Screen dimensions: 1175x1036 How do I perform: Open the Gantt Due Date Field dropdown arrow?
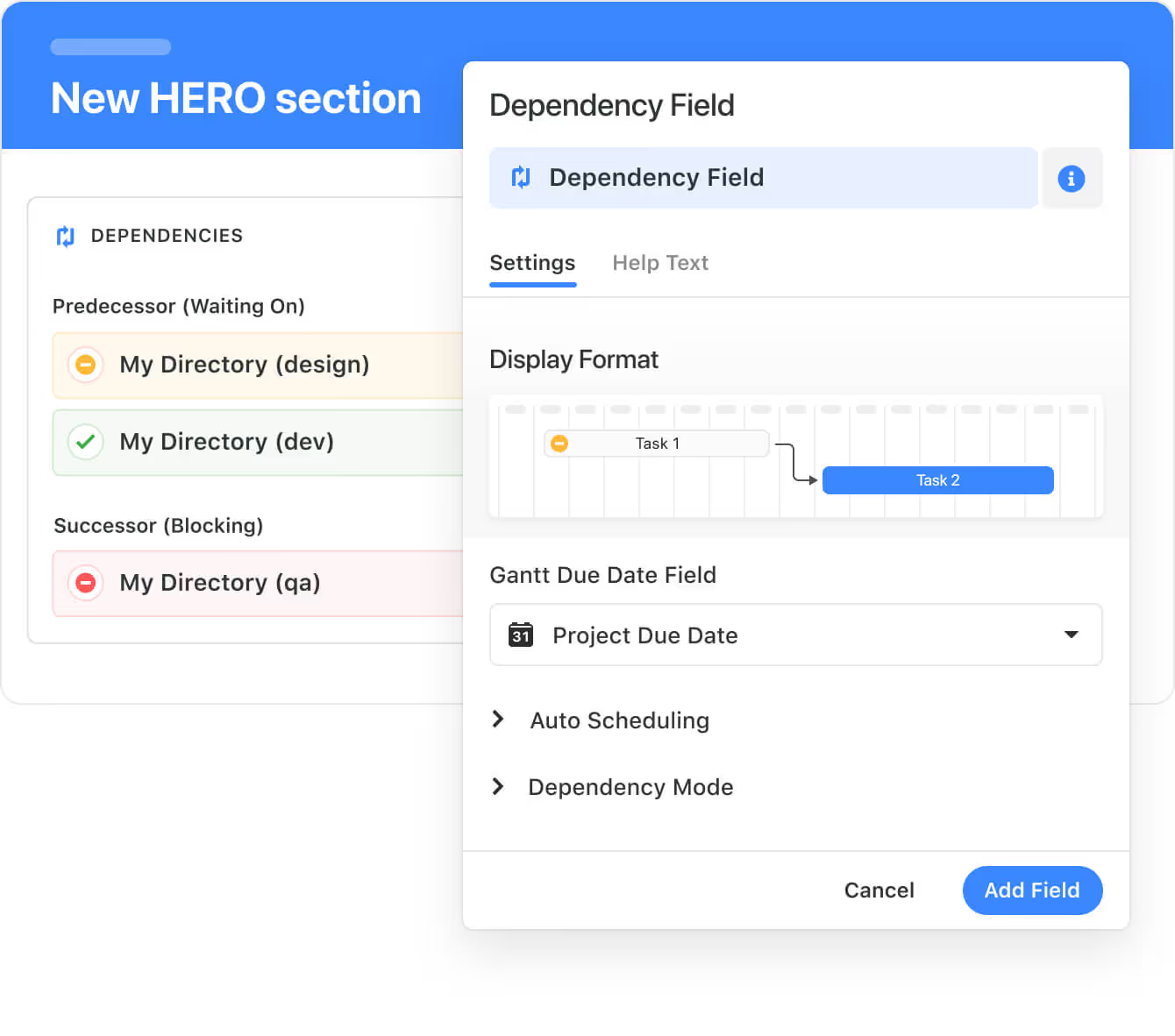click(1071, 635)
